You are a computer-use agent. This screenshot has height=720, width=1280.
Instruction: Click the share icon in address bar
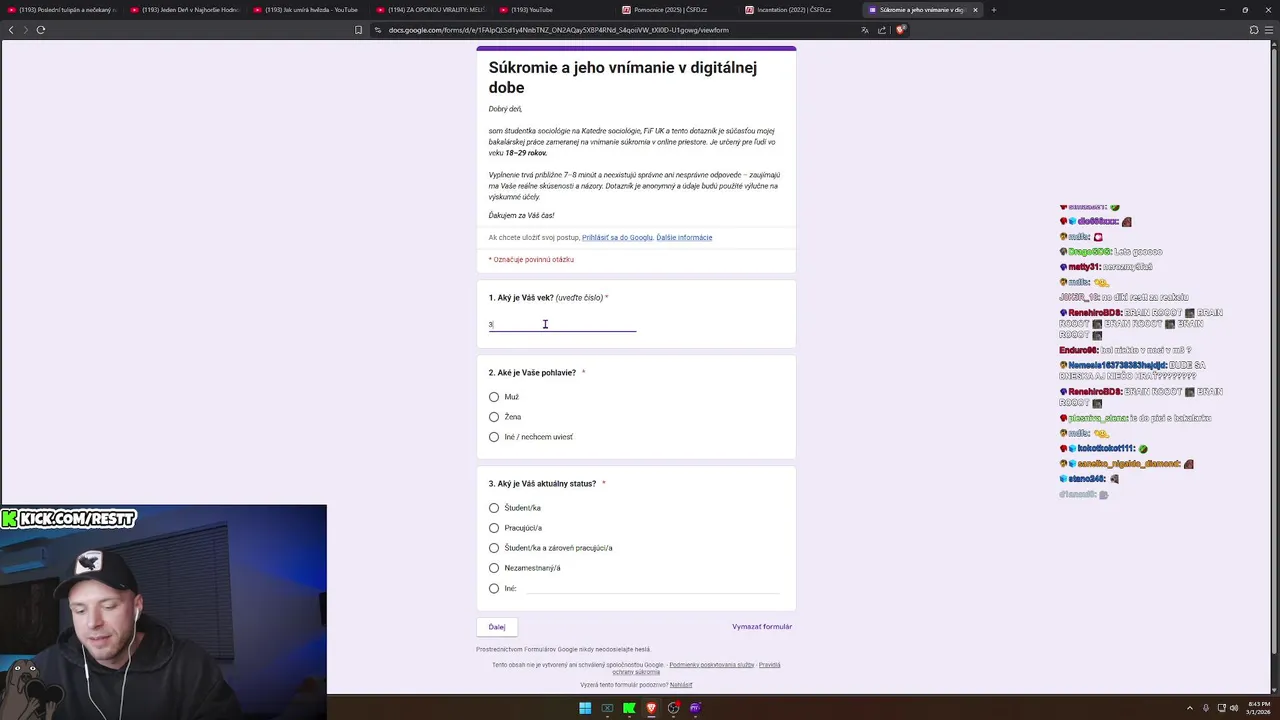point(882,30)
